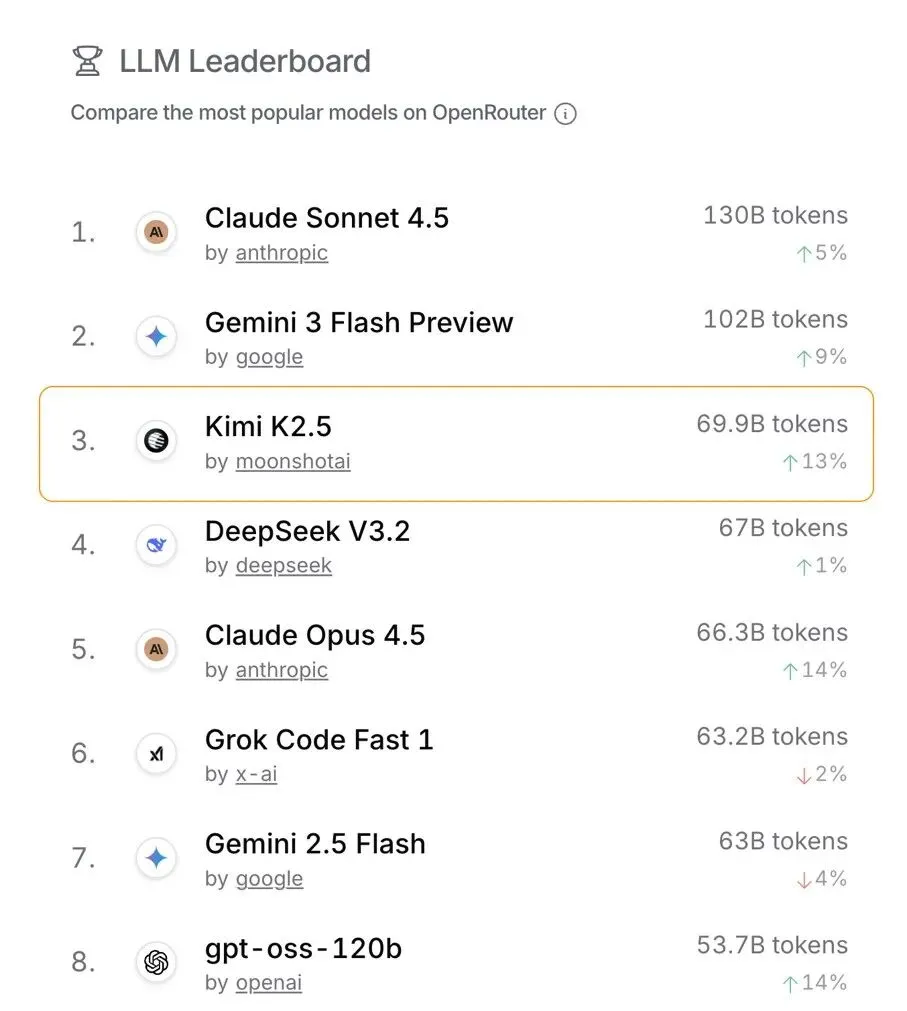Click the info icon after OpenRouter
907x1011 pixels.
[x=565, y=114]
